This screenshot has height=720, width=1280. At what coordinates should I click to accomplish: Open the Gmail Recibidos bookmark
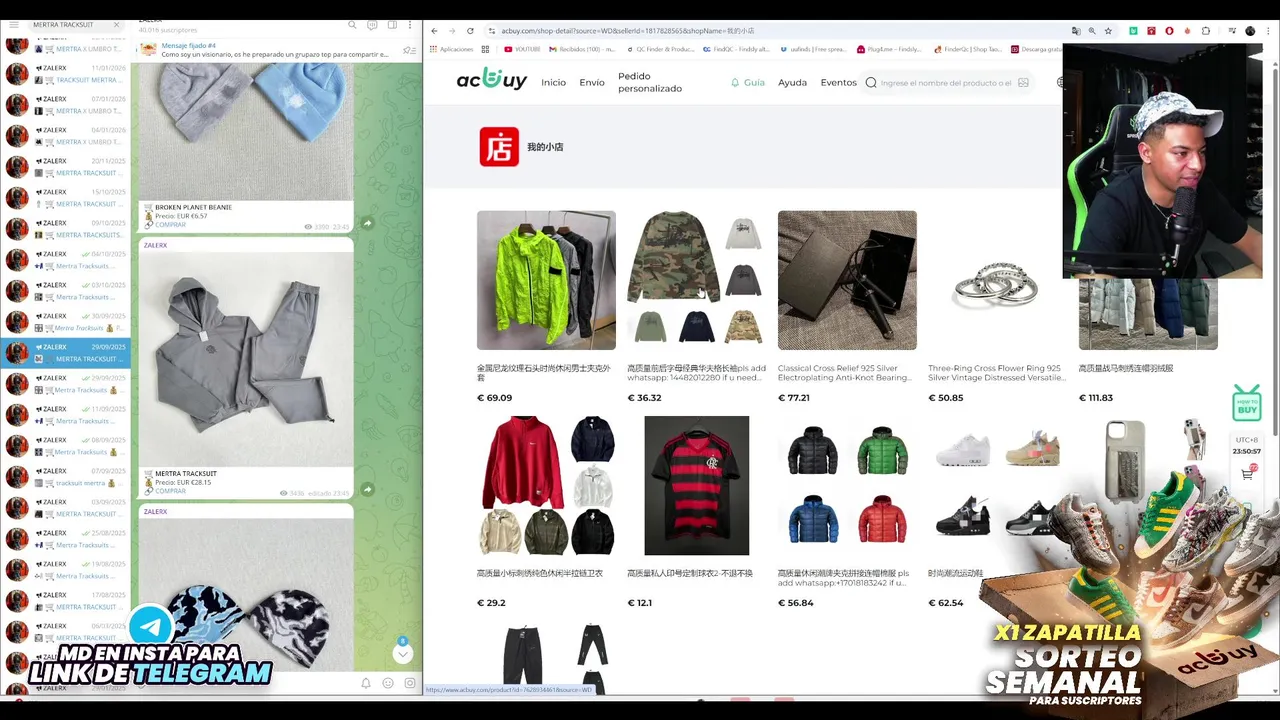pyautogui.click(x=584, y=49)
